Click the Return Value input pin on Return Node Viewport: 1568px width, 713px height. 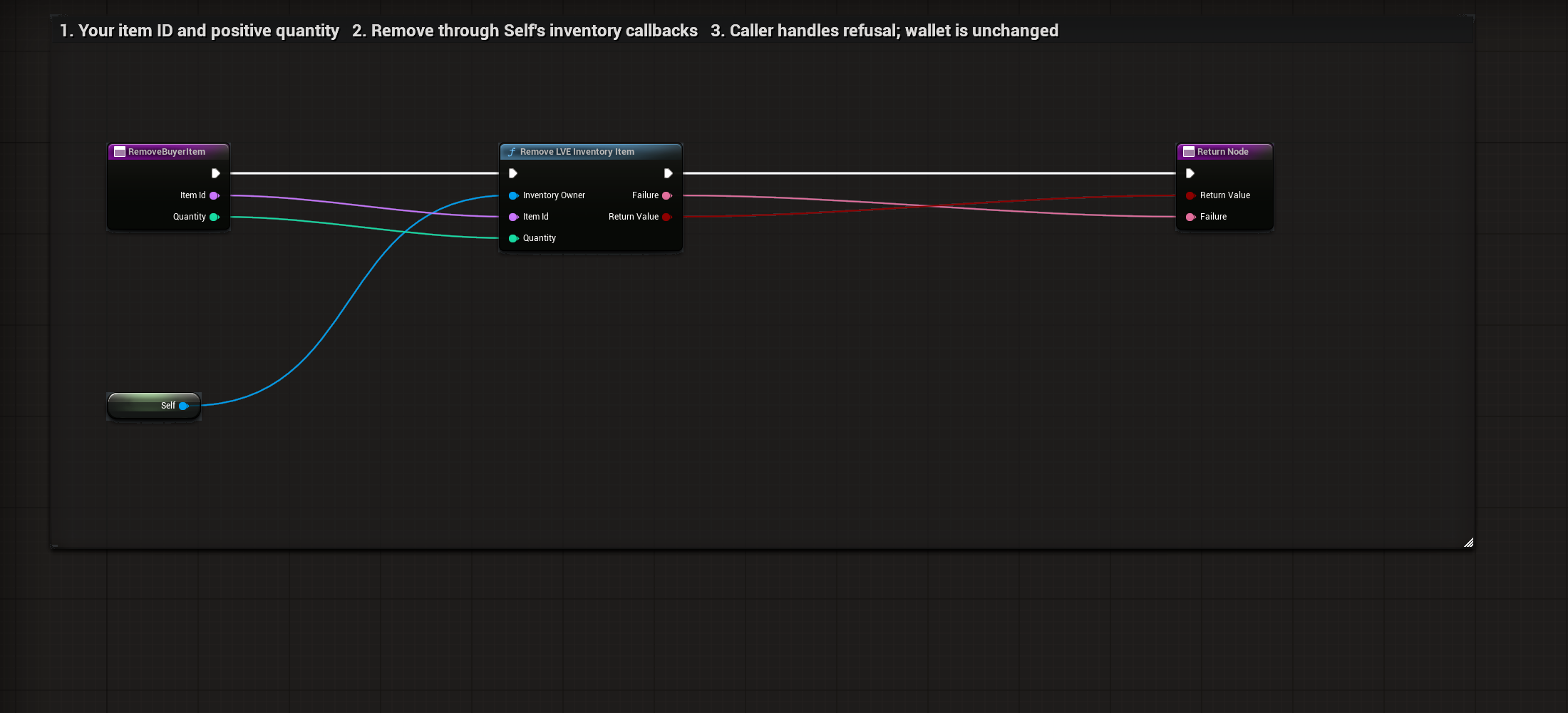1190,195
